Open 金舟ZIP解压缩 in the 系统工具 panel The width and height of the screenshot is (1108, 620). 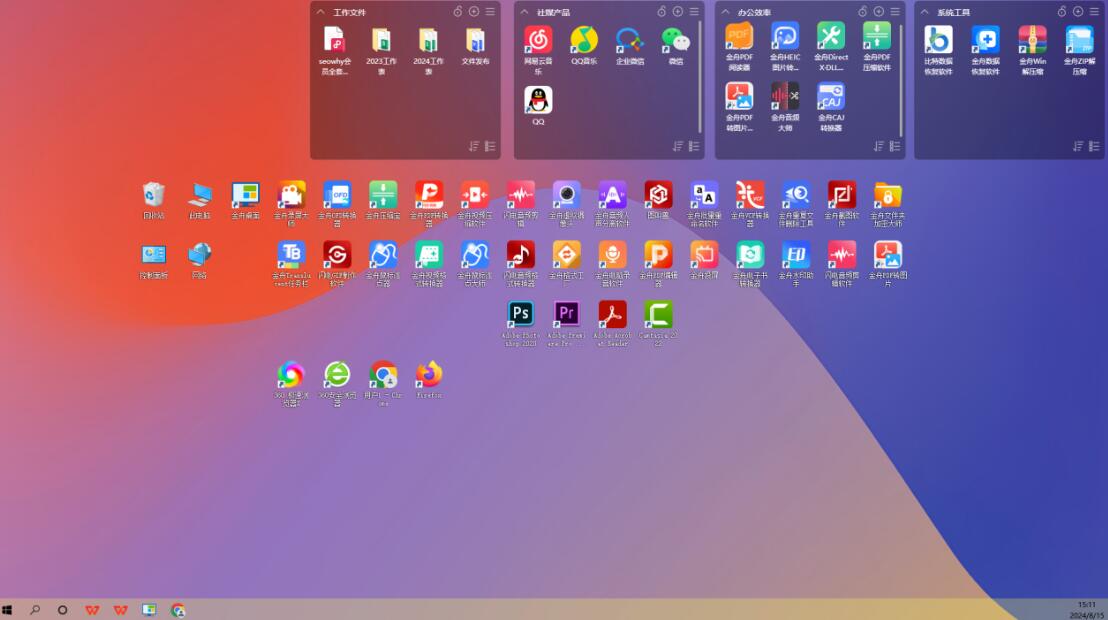1079,40
